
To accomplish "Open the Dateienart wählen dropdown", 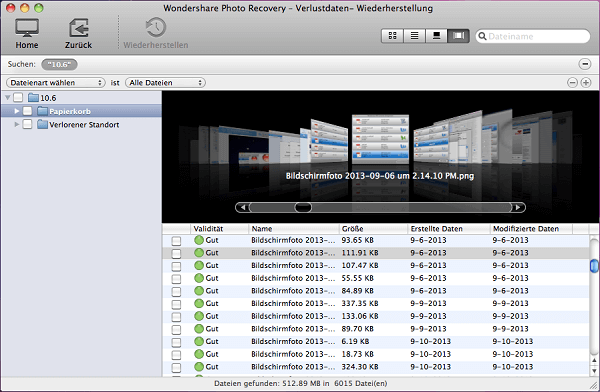I will 55,83.
